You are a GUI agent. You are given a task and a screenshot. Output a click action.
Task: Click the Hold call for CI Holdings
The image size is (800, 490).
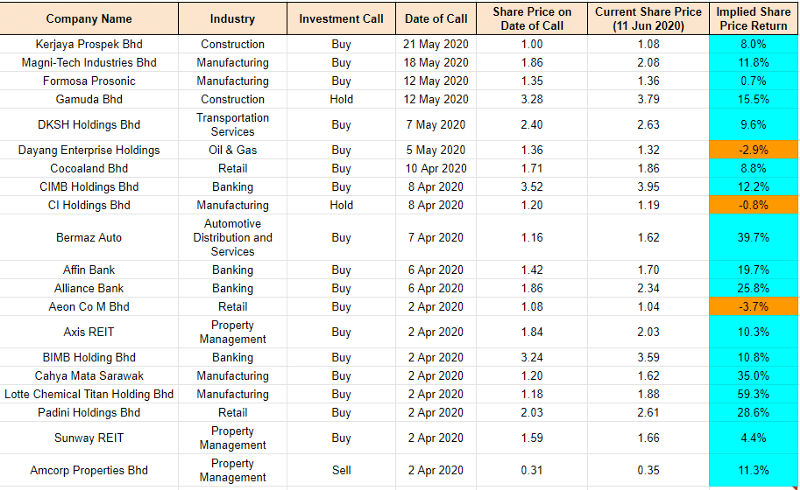(x=341, y=205)
